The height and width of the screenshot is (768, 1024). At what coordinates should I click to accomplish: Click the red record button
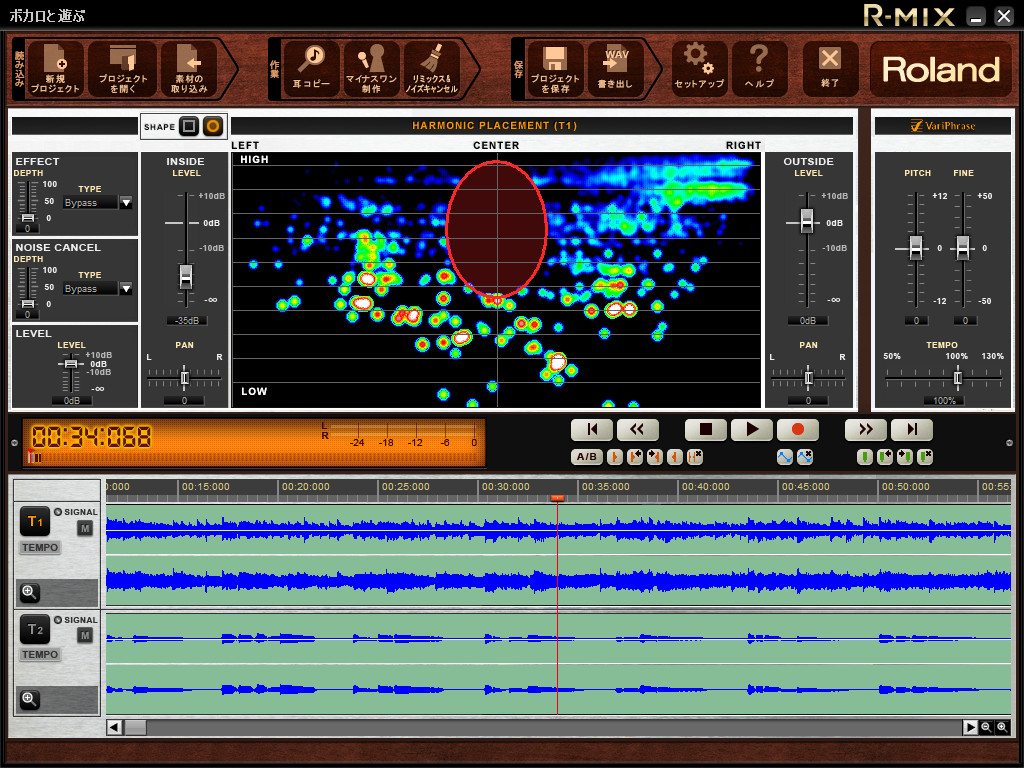pyautogui.click(x=797, y=429)
